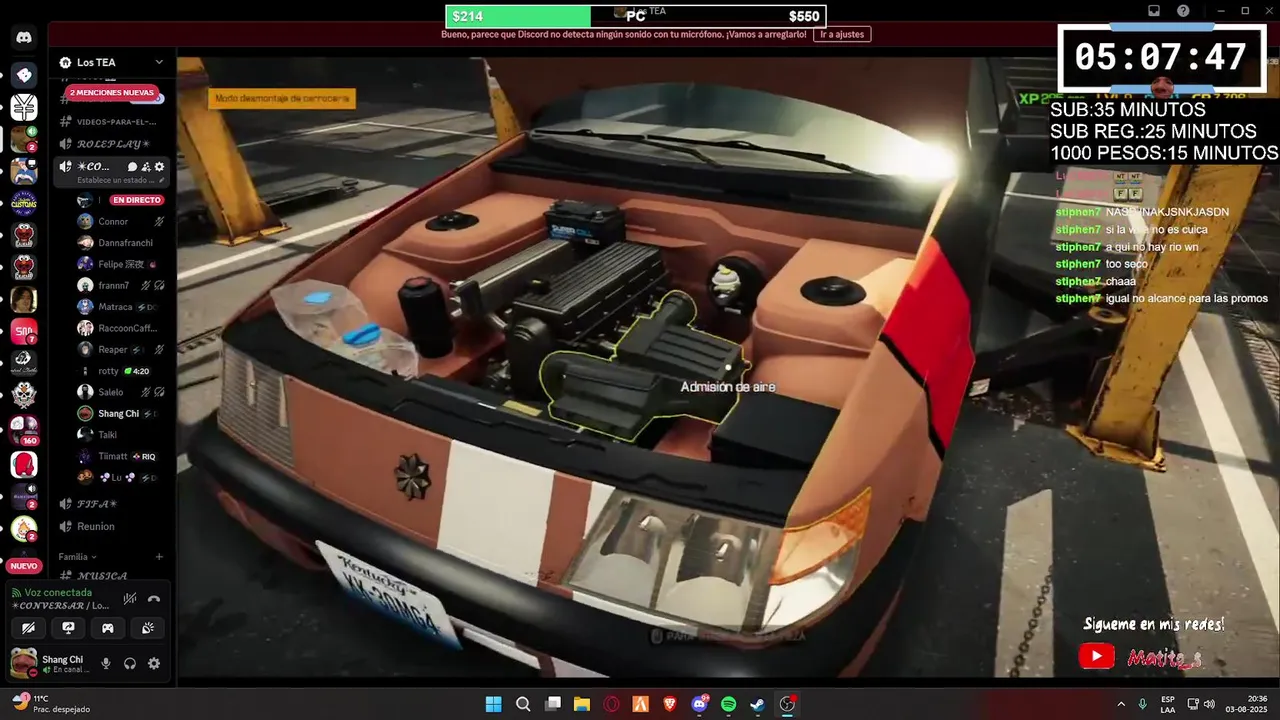Open Opera GX from taskbar
Viewport: 1280px width, 720px height.
click(x=611, y=704)
